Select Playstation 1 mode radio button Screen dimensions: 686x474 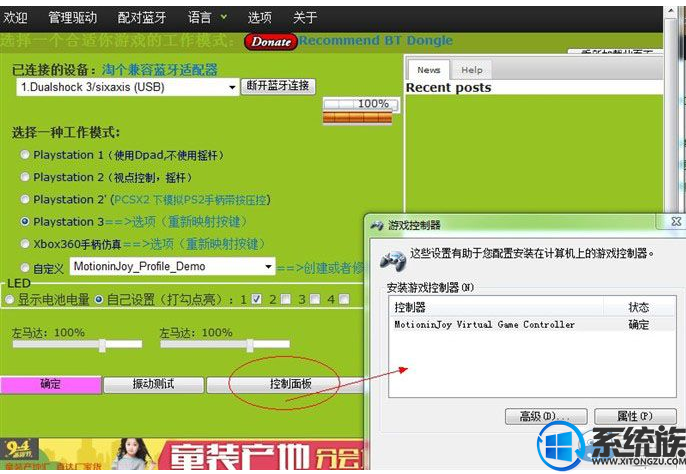(25, 154)
